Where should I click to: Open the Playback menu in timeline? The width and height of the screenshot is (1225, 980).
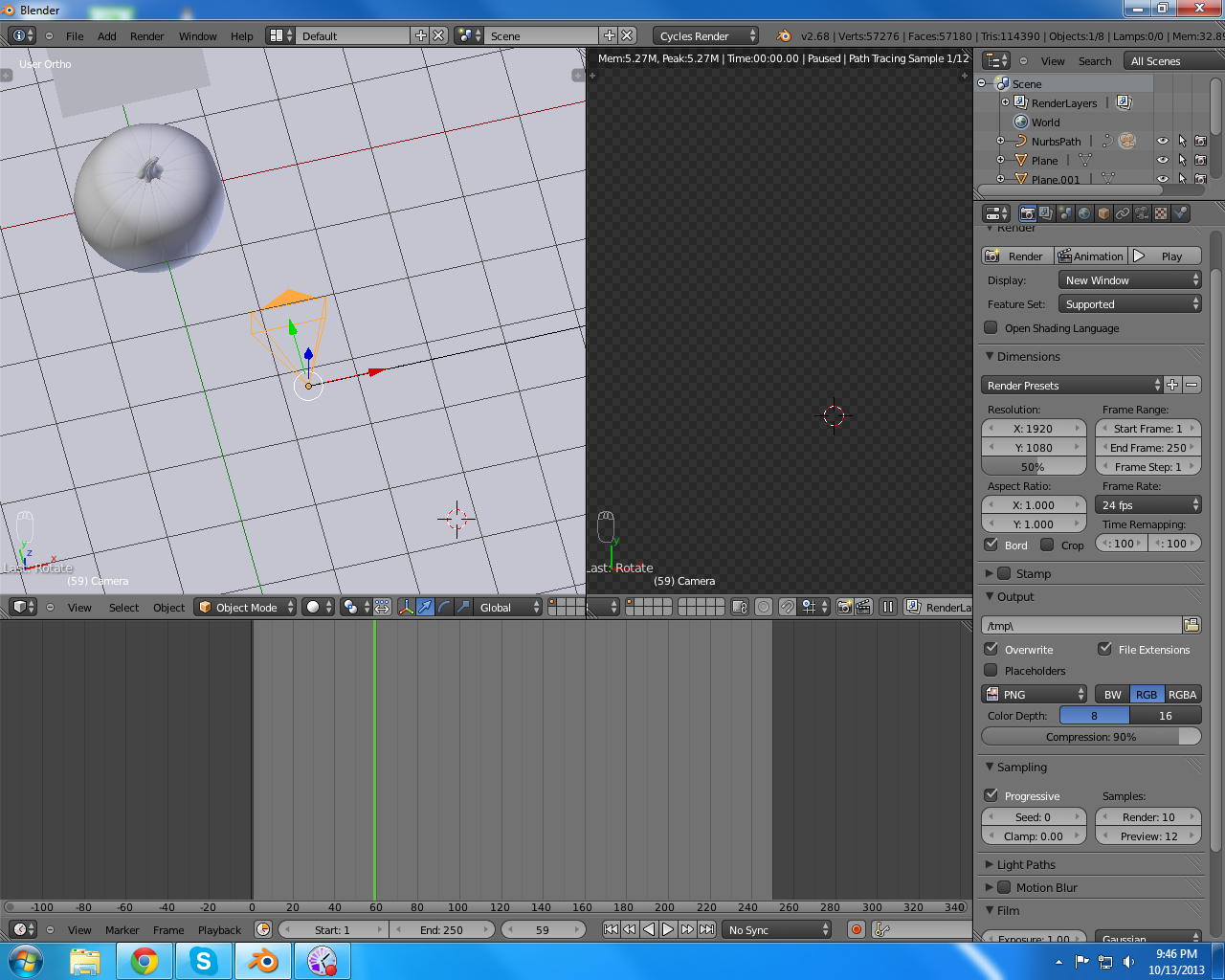click(219, 929)
